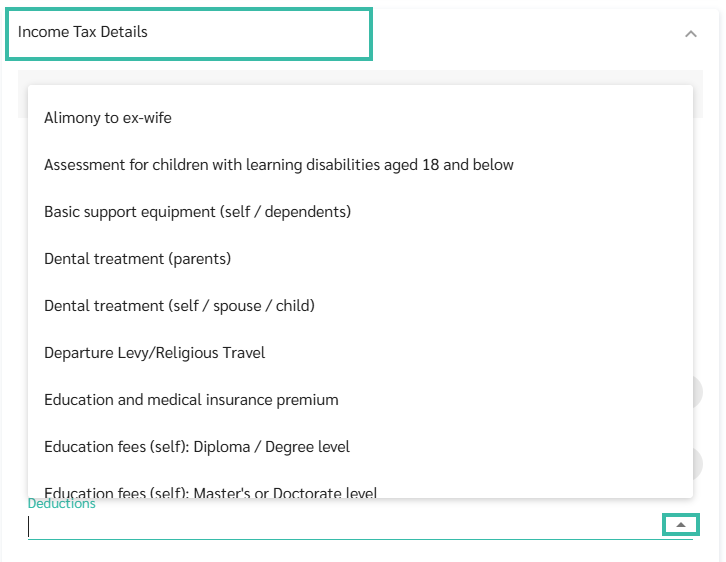
Task: Click the Income Tax Details header
Action: [x=190, y=33]
